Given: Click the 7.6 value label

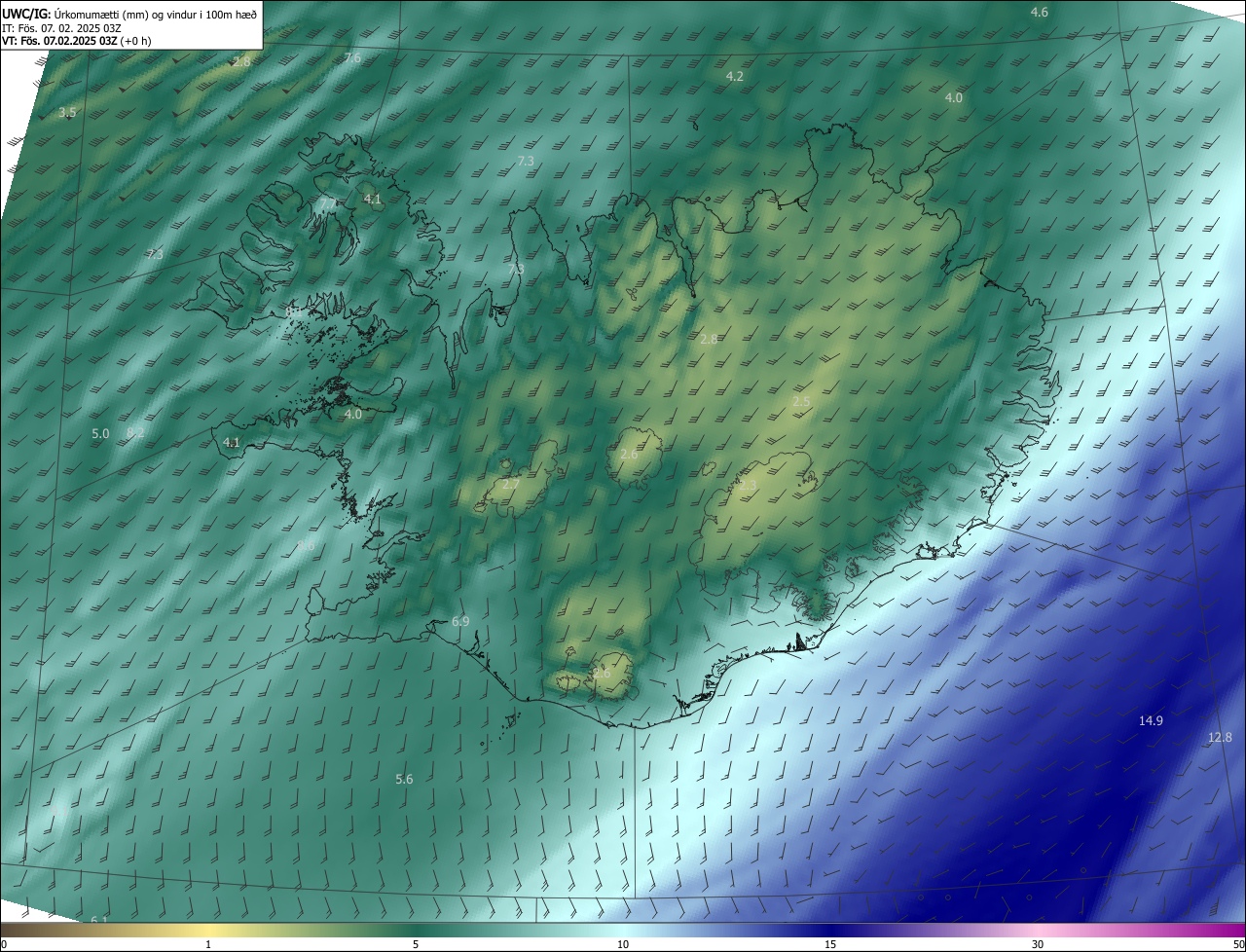Looking at the screenshot, I should 352,58.
